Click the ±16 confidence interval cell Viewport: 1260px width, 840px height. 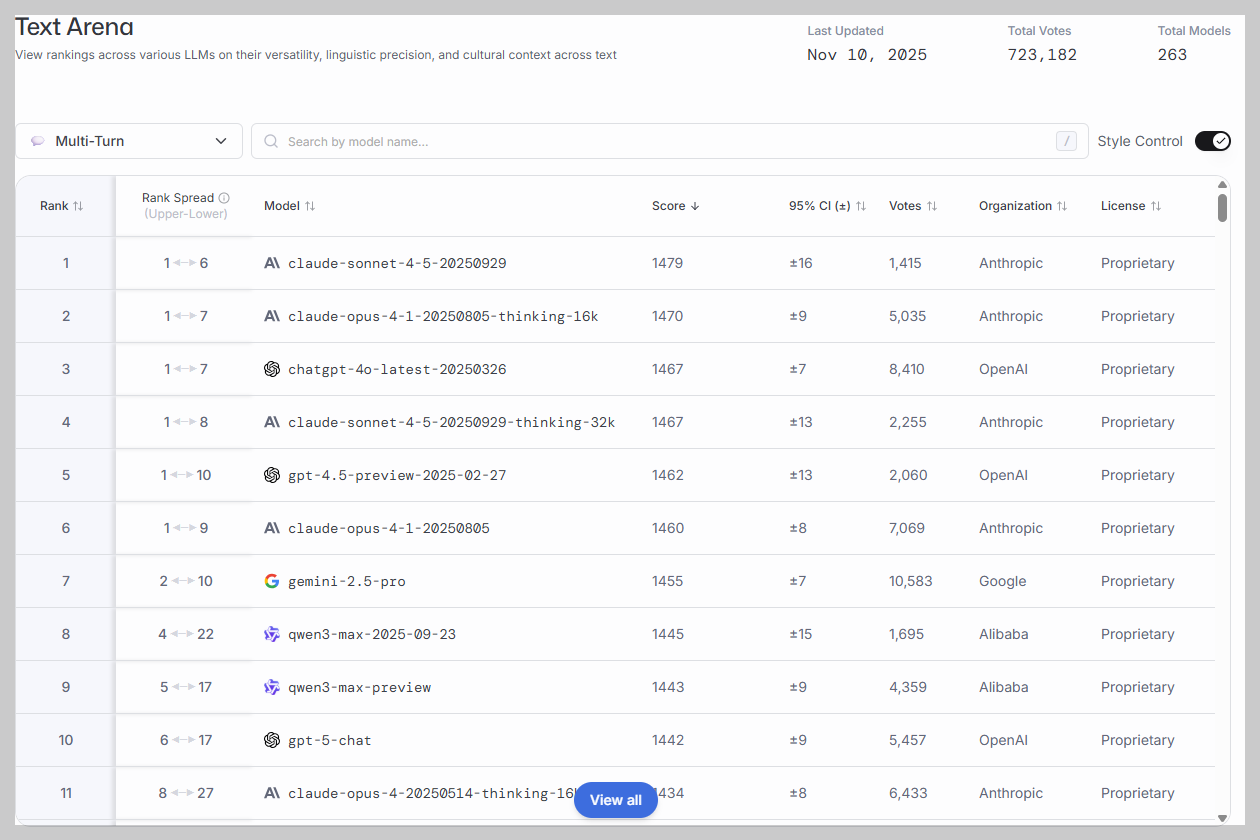(801, 263)
